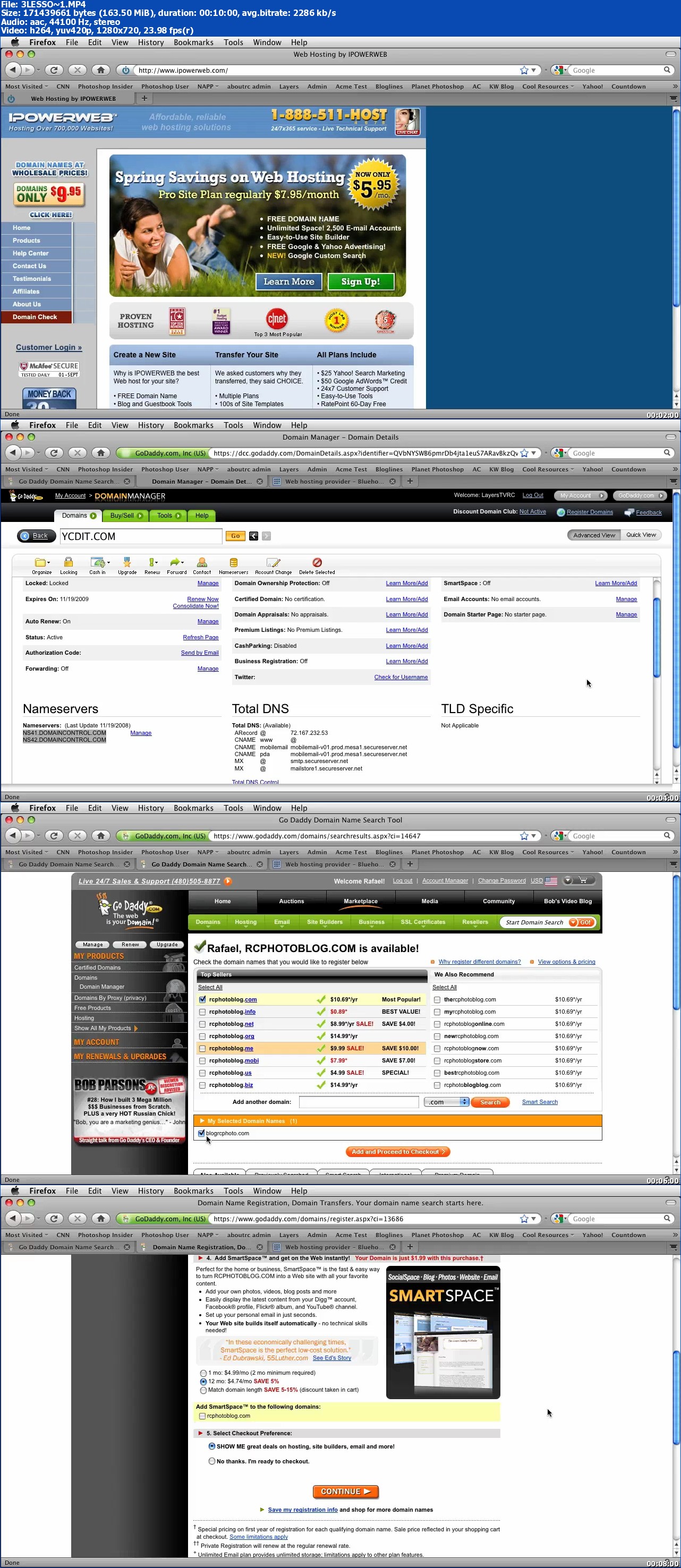Close the Web hosting provider tab in Domain Manager window
681x1568 pixels.
click(x=392, y=482)
